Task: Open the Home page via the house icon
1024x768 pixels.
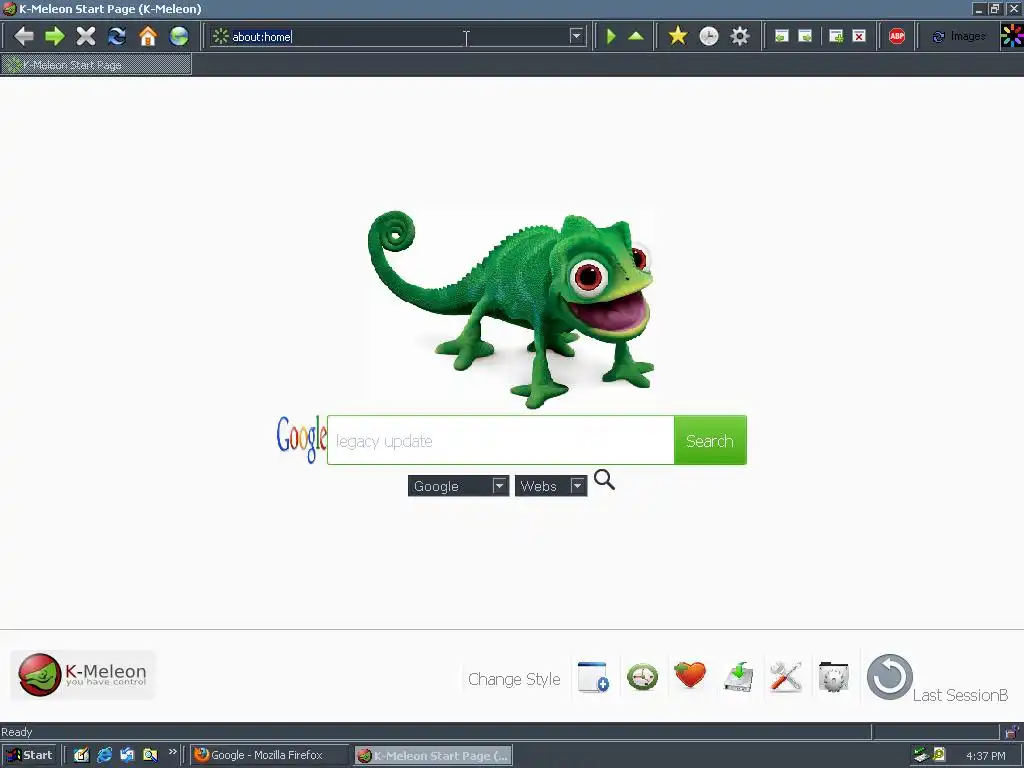Action: click(148, 36)
